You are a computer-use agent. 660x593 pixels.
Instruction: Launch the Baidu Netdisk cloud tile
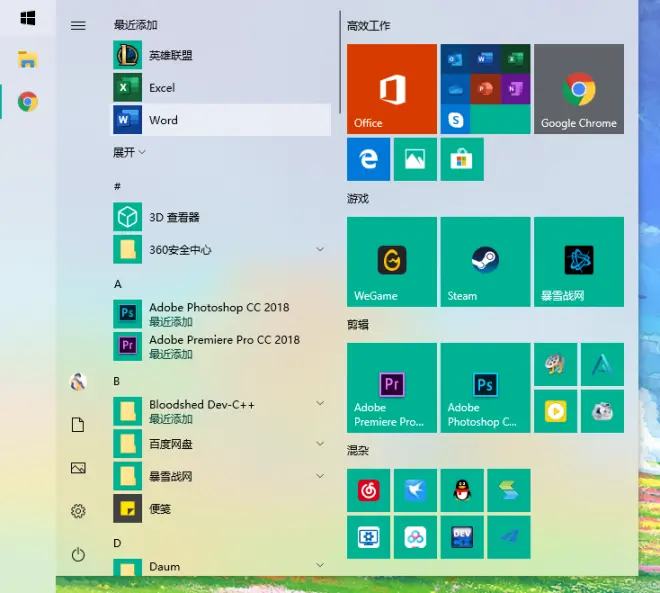415,537
